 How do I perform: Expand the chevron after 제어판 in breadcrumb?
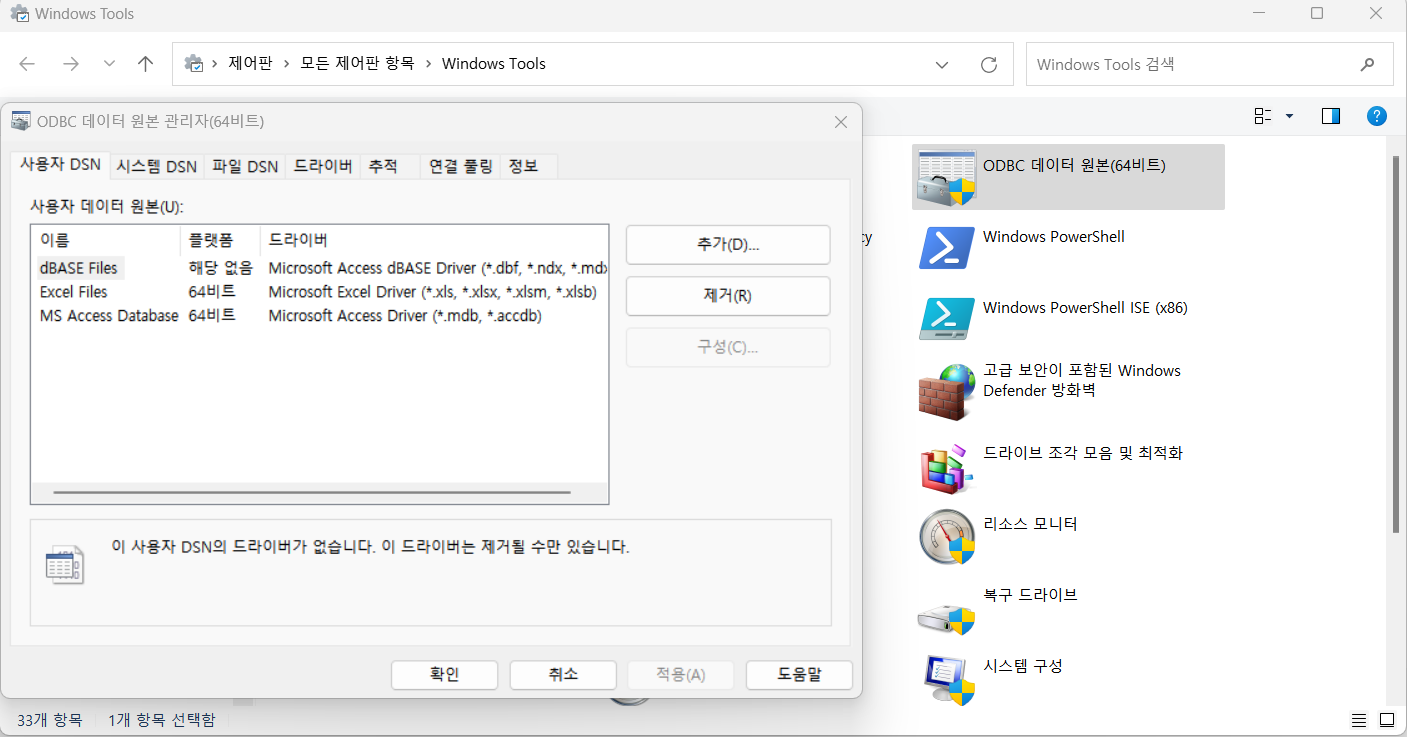tap(286, 64)
